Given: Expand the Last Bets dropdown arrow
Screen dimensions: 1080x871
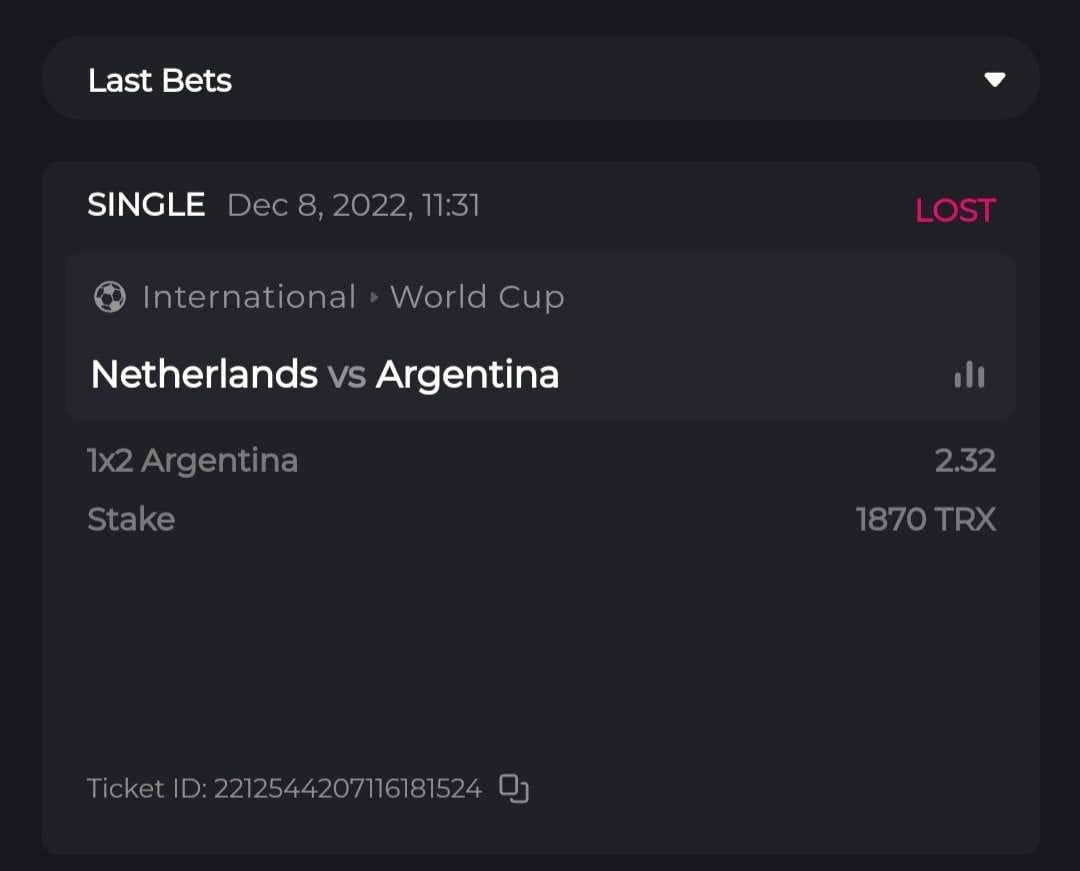Looking at the screenshot, I should click(994, 80).
